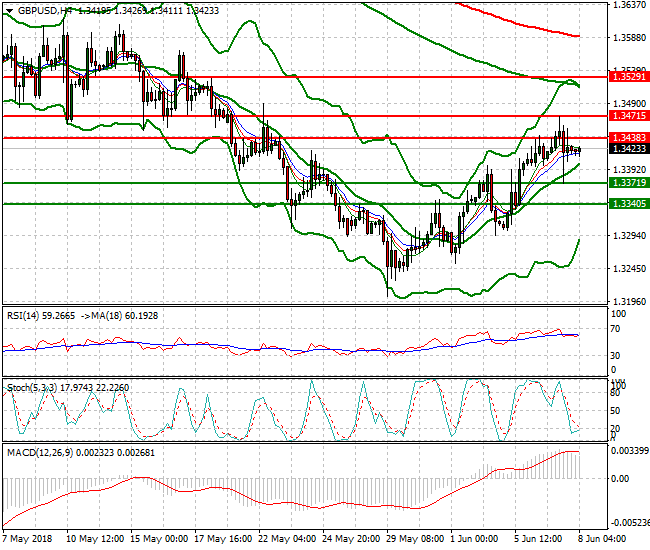
Task: Click the current price 1.34233 black tag
Action: 628,149
